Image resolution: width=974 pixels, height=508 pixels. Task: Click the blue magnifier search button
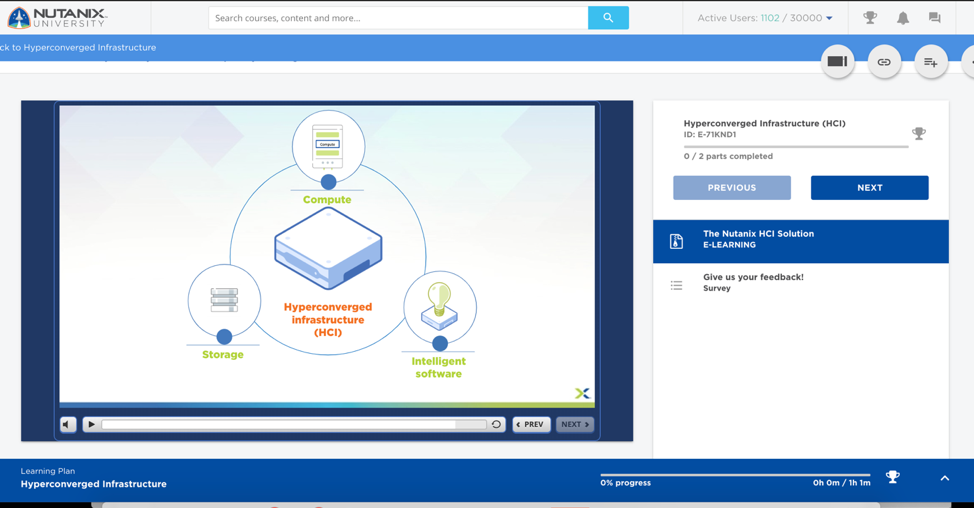tap(608, 18)
